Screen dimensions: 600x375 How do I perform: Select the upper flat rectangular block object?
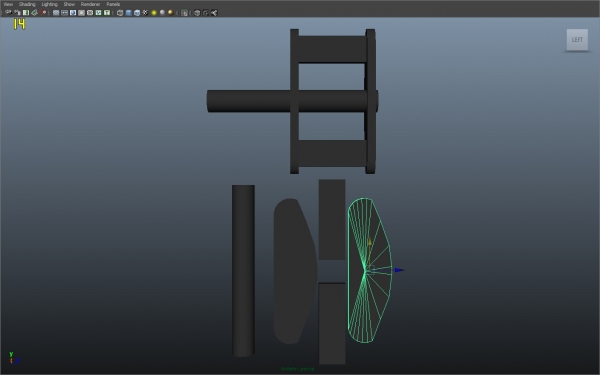point(332,220)
